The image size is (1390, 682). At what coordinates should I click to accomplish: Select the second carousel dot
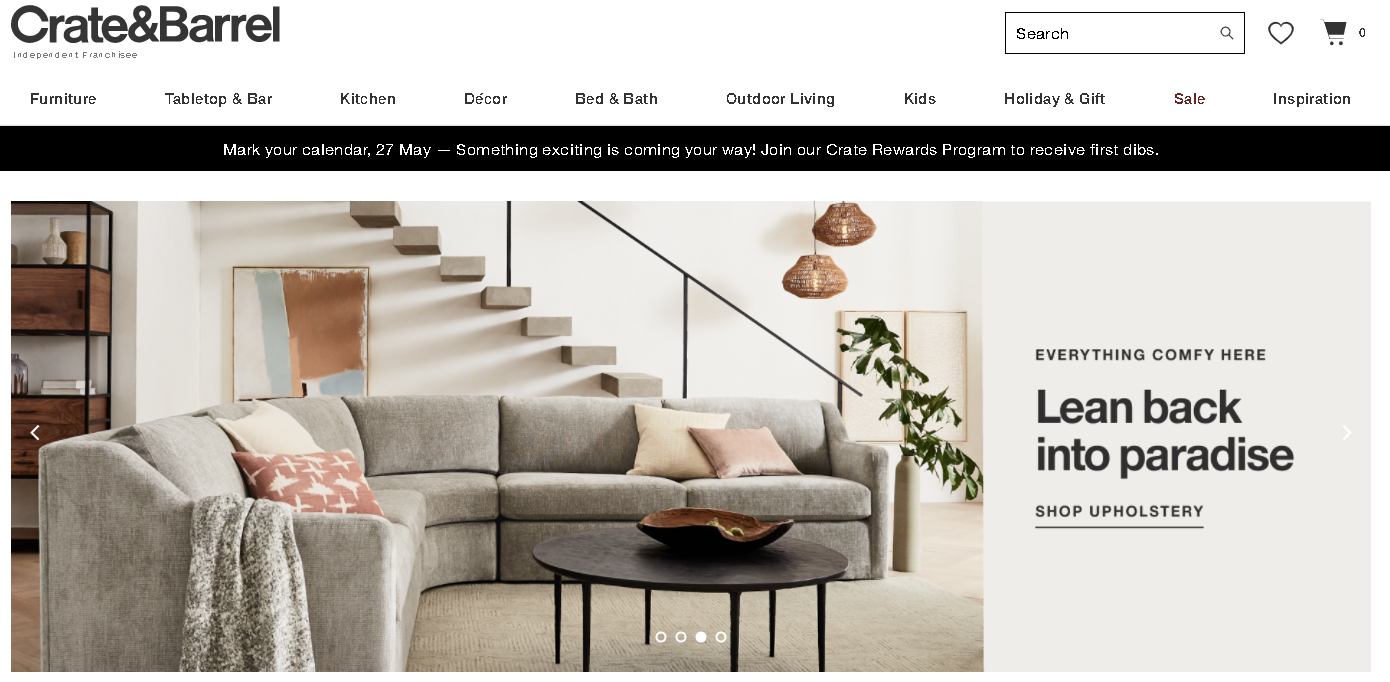point(681,637)
